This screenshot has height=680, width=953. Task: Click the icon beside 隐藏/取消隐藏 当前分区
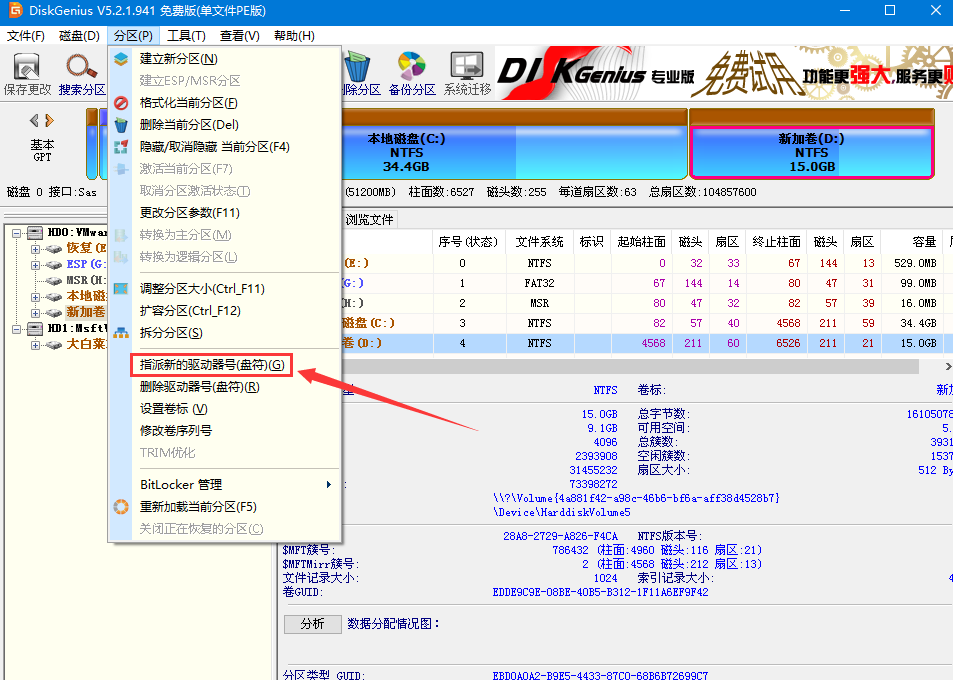121,147
